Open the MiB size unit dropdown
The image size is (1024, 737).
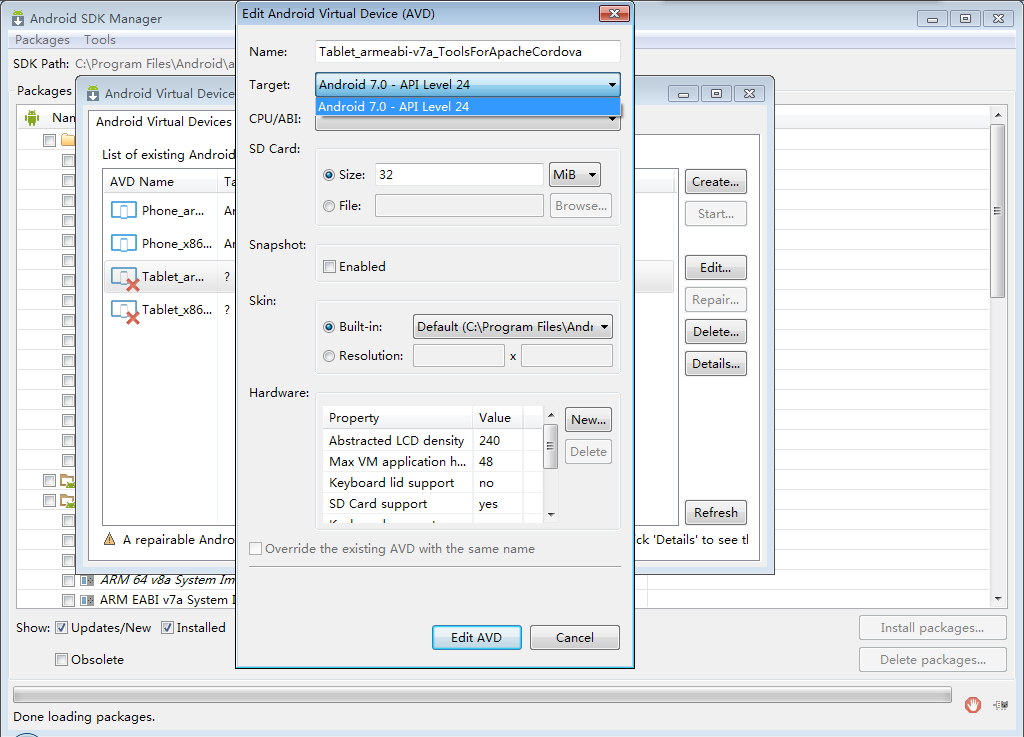click(x=575, y=175)
